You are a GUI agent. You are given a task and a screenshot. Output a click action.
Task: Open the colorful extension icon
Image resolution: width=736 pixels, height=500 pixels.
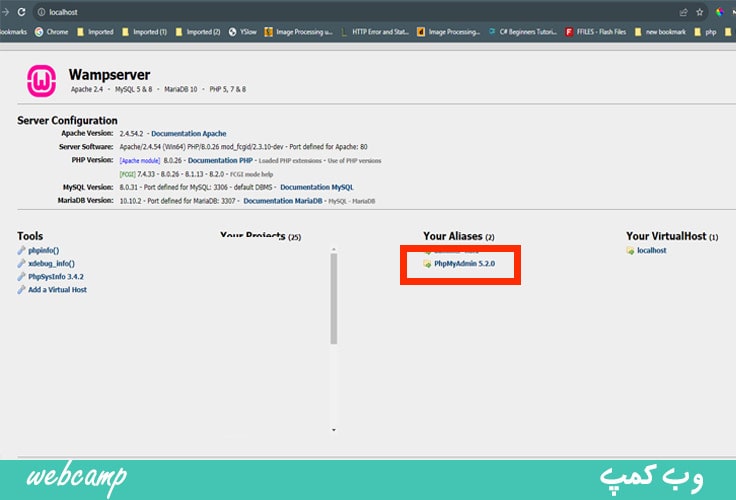point(720,12)
